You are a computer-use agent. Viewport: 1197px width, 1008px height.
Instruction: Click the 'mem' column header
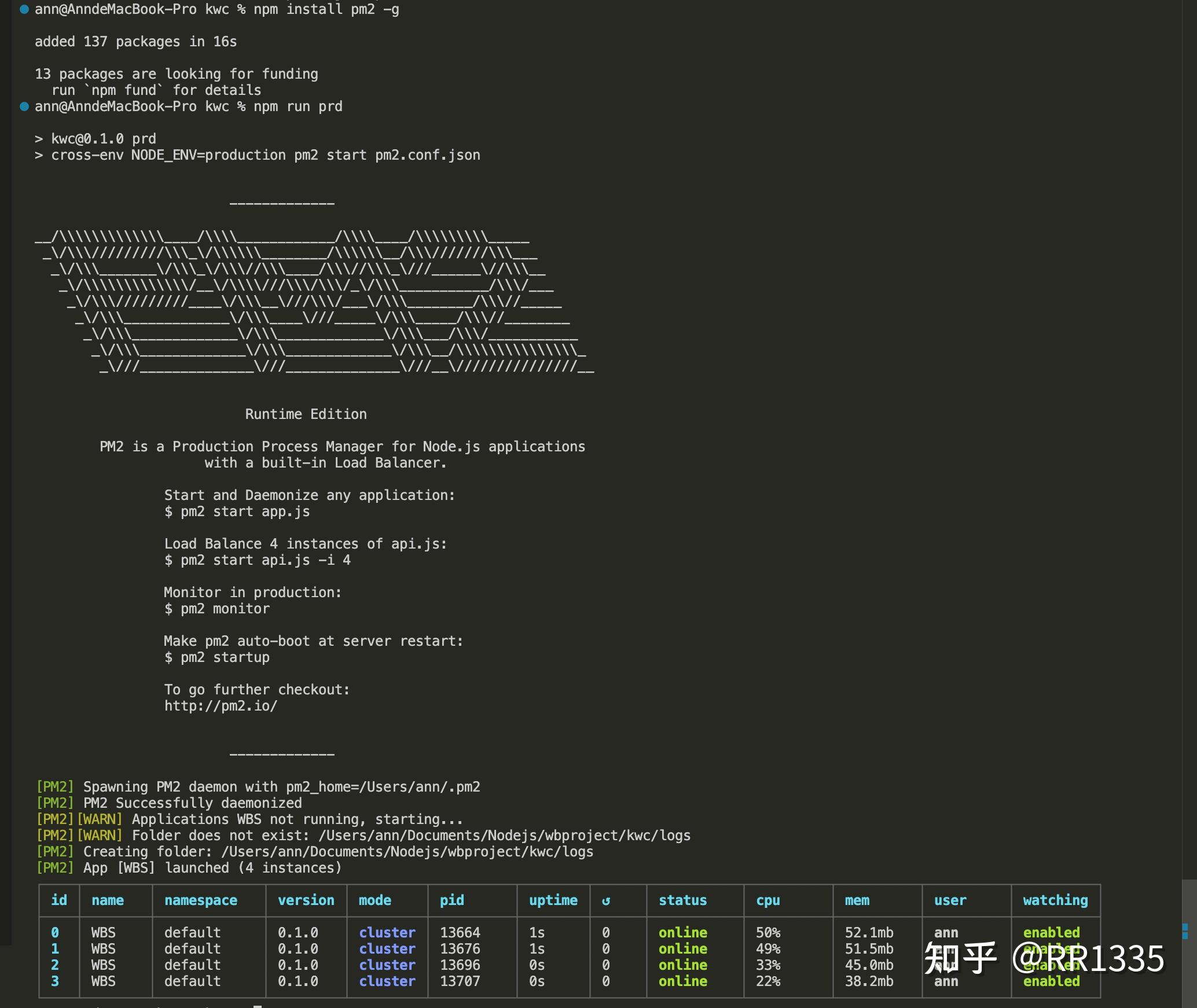coord(857,900)
